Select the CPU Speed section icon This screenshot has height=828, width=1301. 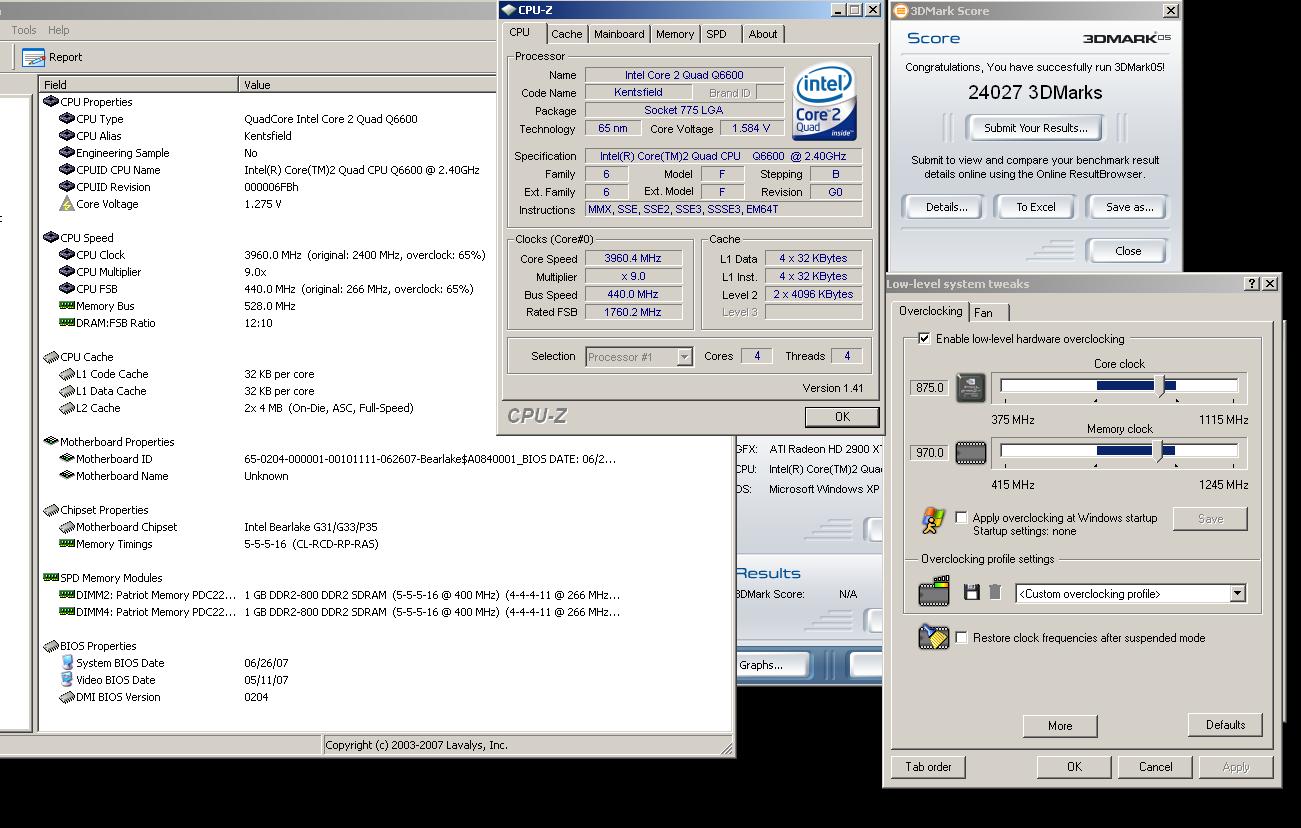click(x=51, y=238)
